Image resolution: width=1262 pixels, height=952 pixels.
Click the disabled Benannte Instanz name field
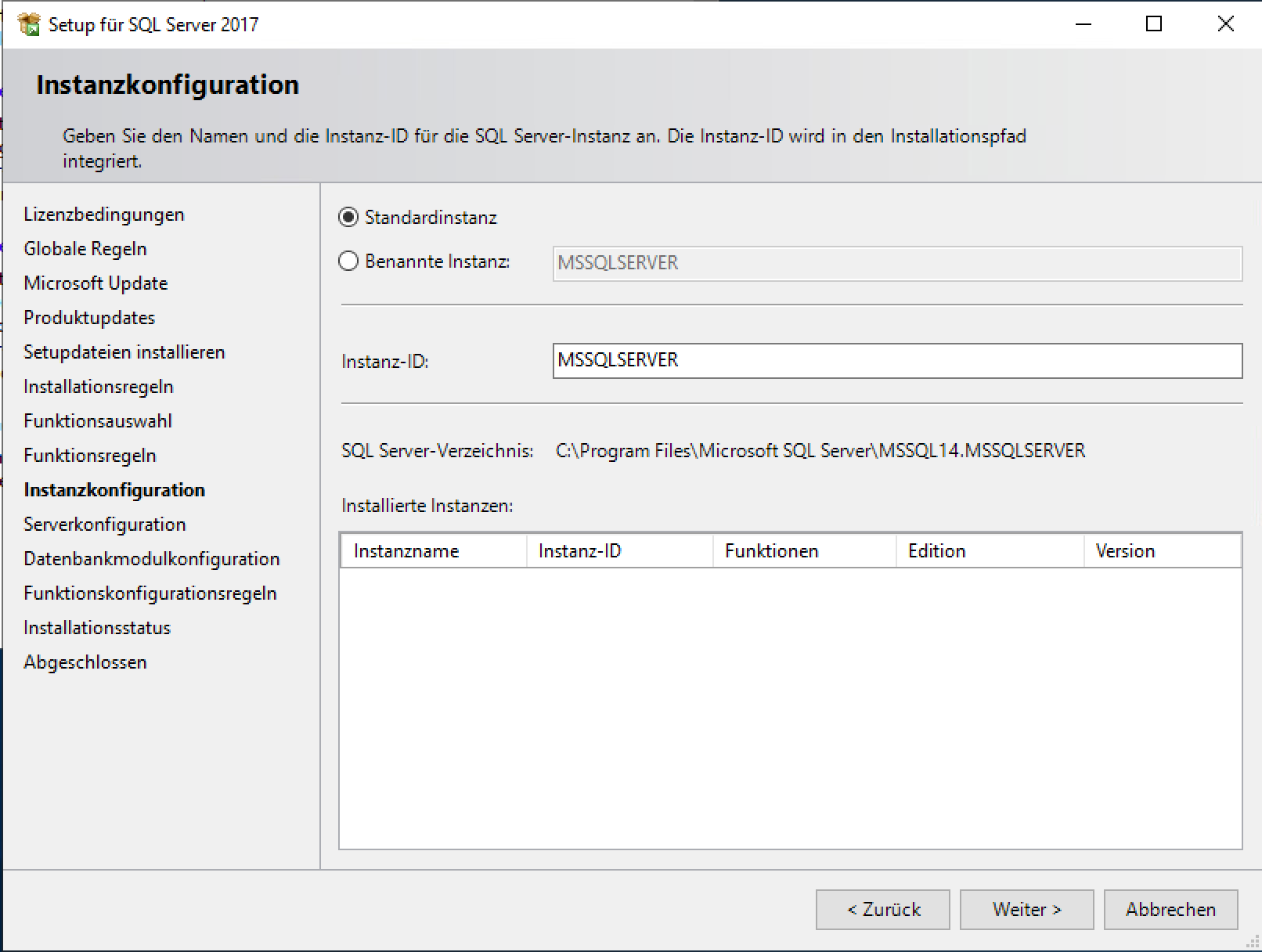tap(896, 263)
